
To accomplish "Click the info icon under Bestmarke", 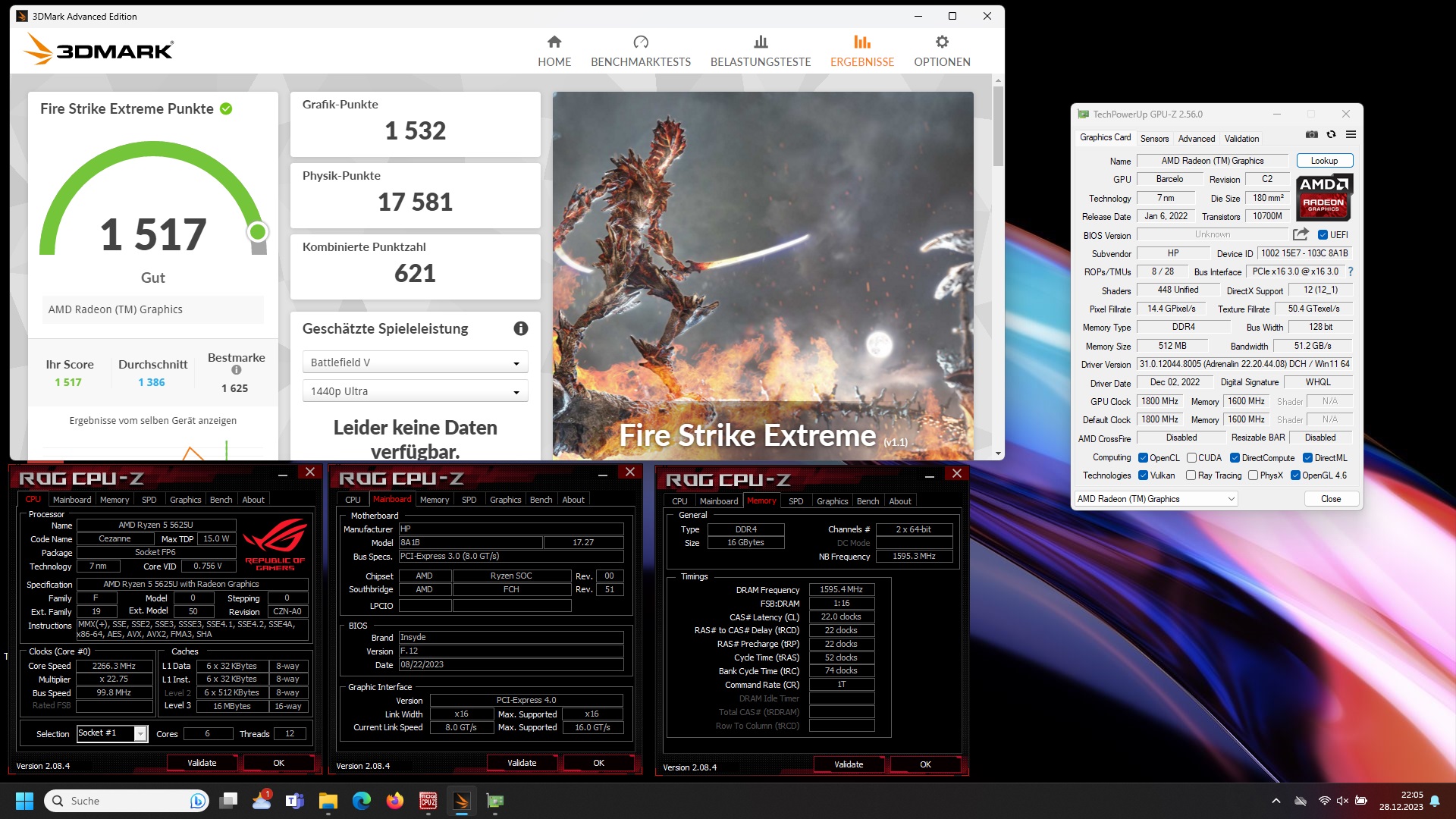I will click(x=236, y=370).
